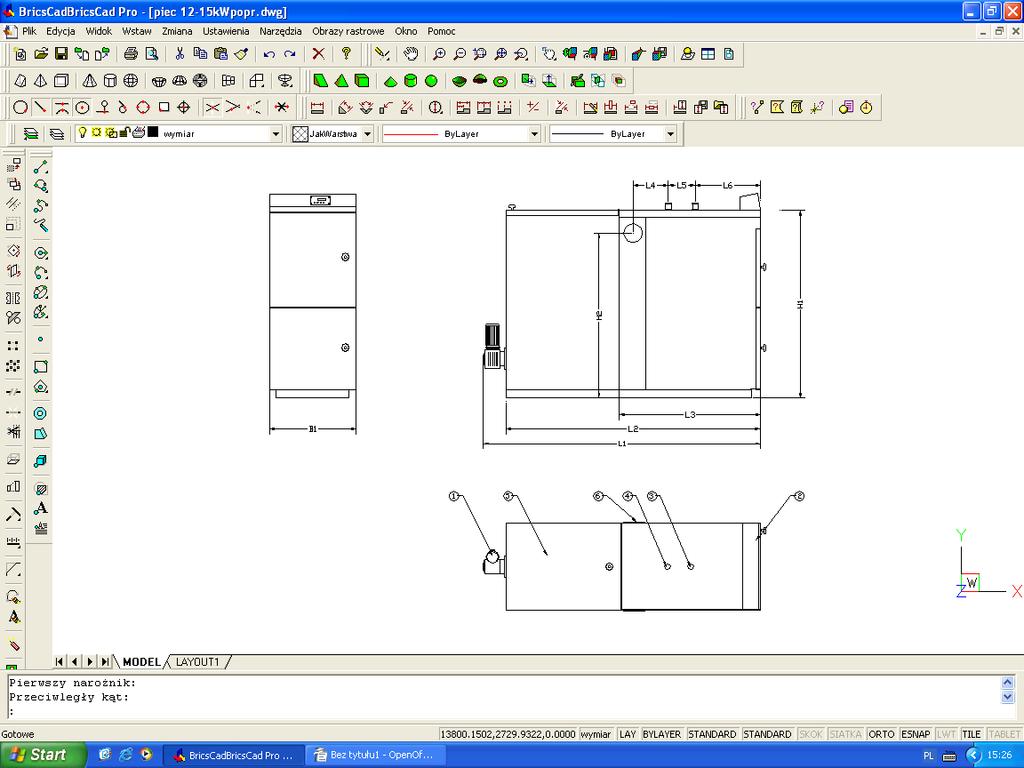Select the green solid Cylinder tool
The width and height of the screenshot is (1024, 768).
(x=410, y=81)
